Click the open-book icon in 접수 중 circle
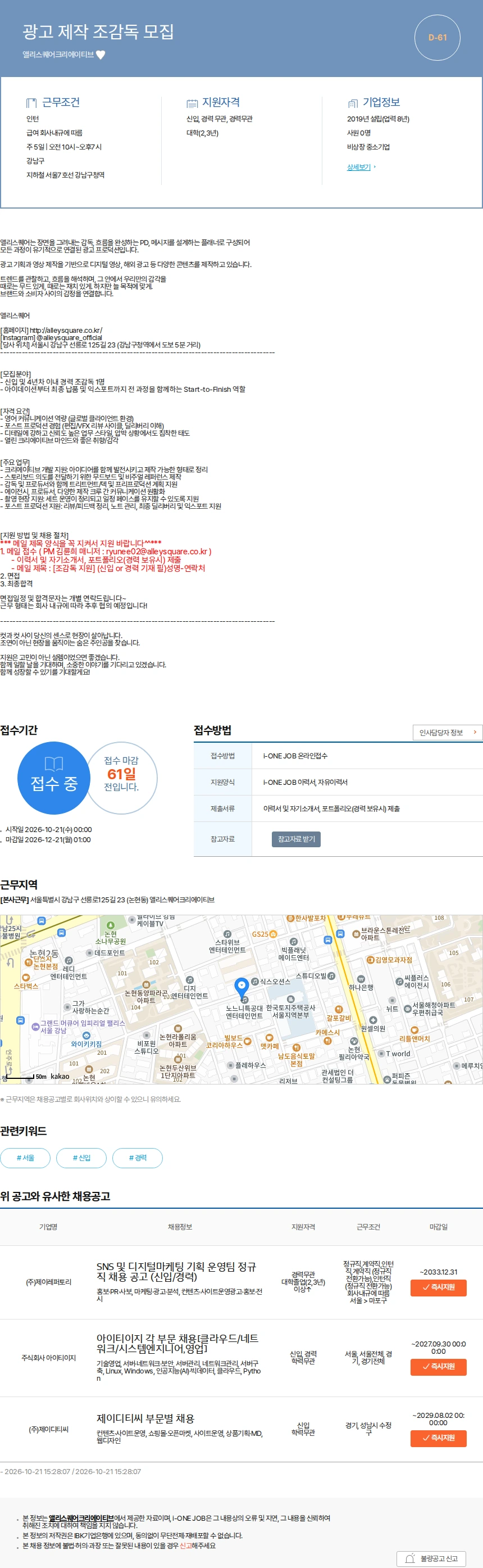Screen dimensions: 483x1568 pyautogui.click(x=54, y=764)
